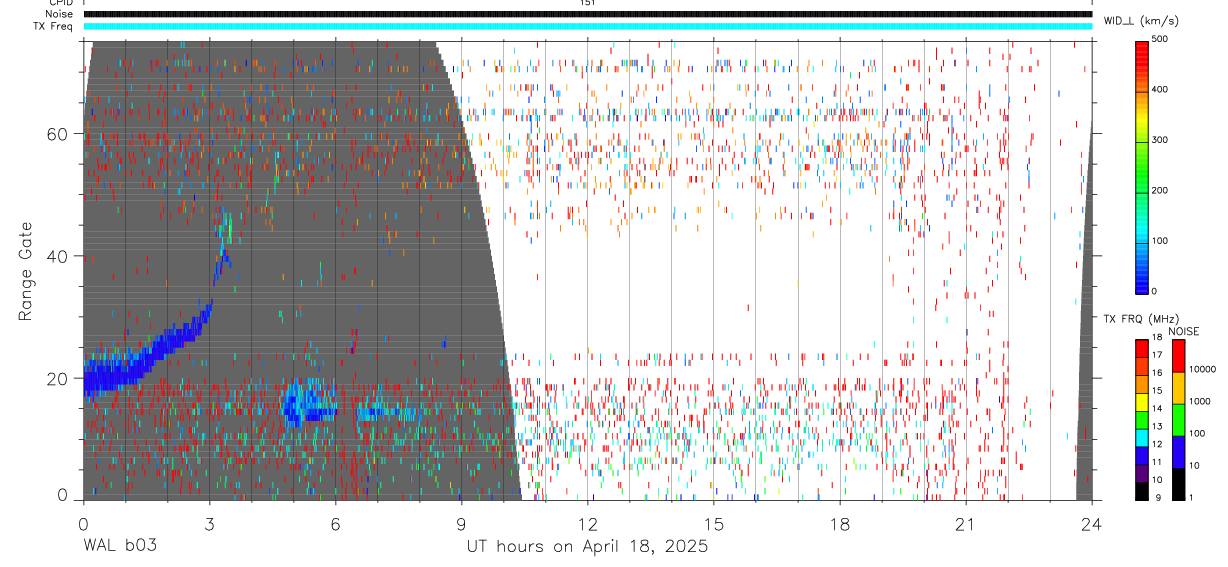Click the '18' frequency scale label
Image resolution: width=1228 pixels, height=567 pixels.
(1157, 339)
